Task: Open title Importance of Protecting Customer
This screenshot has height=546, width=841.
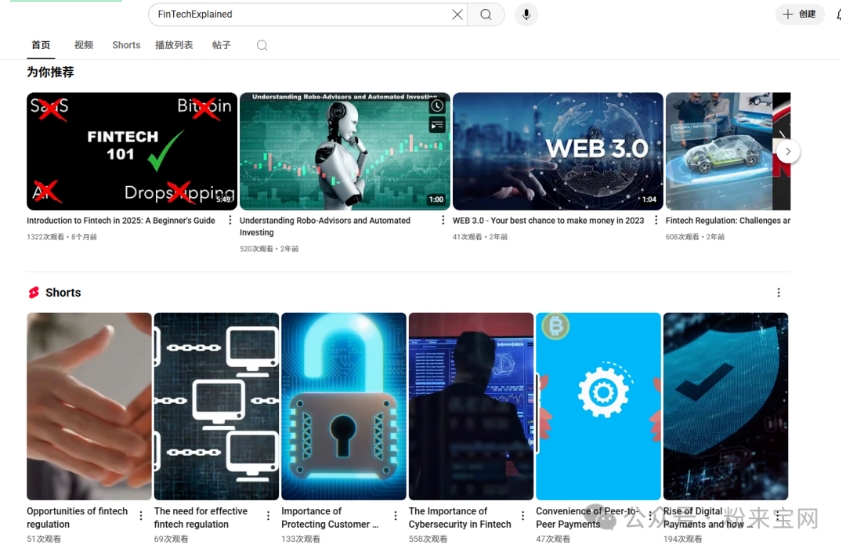Action: [x=330, y=518]
